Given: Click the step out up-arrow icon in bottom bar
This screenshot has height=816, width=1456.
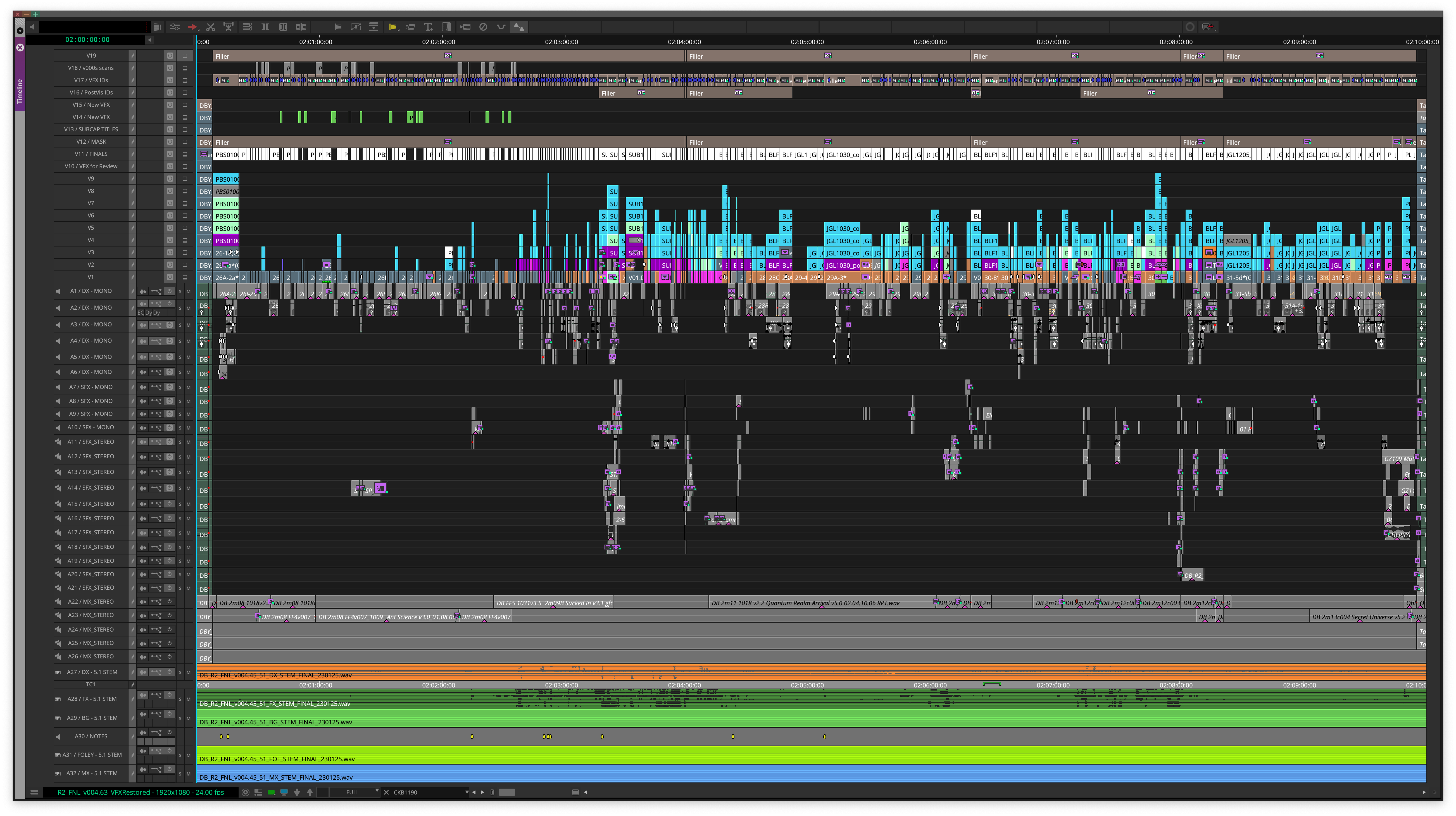Looking at the screenshot, I should tap(310, 792).
